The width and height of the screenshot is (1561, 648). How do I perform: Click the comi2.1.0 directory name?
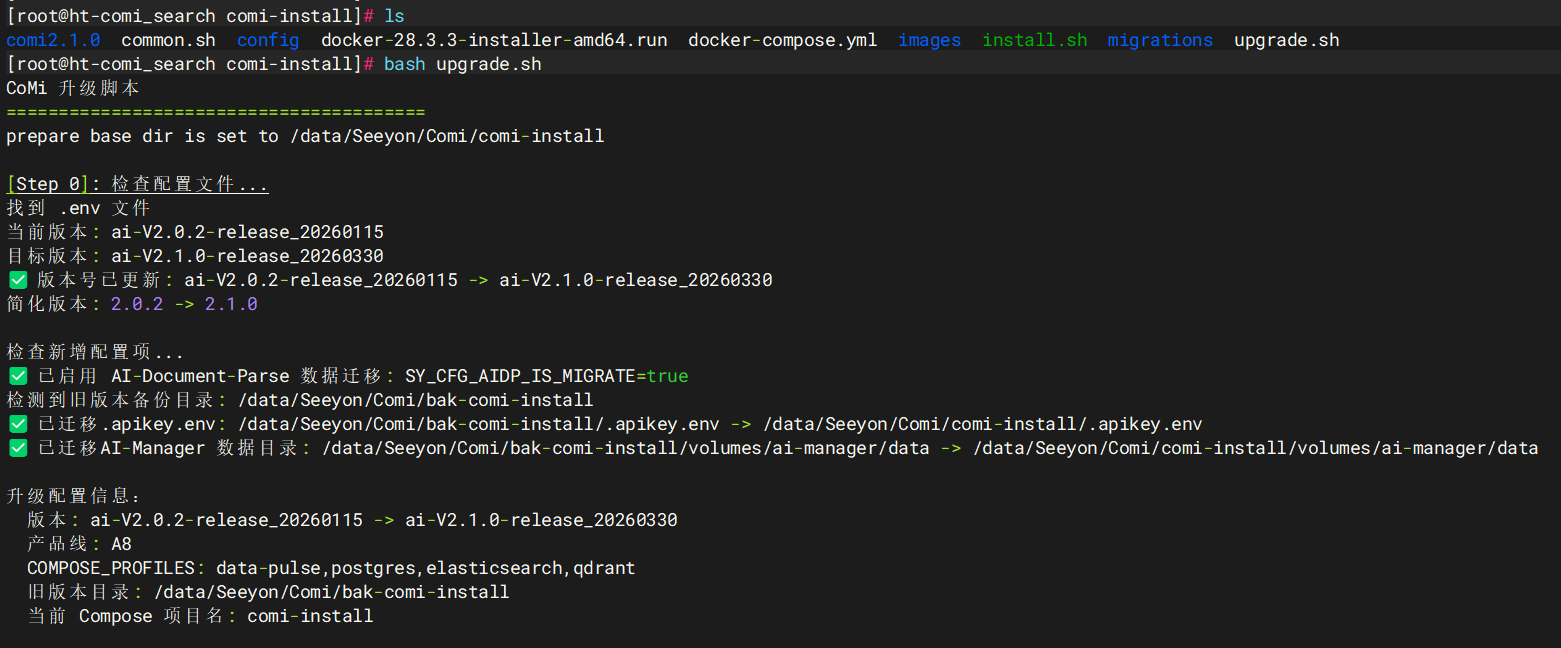click(53, 40)
